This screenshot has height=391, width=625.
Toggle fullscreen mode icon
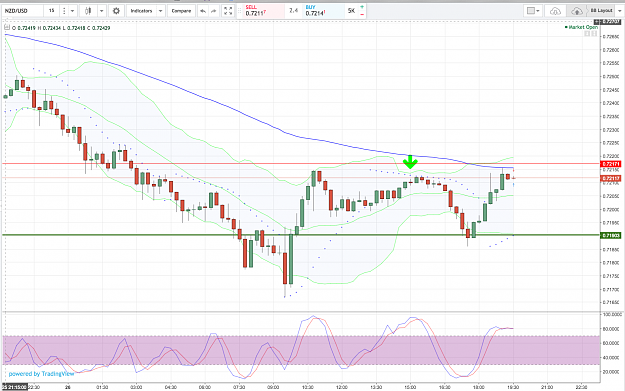click(x=228, y=11)
